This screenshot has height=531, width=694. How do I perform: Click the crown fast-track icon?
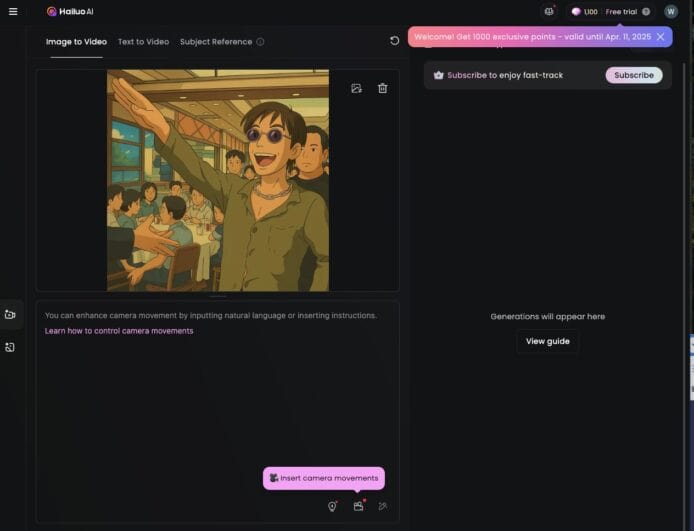(x=438, y=75)
